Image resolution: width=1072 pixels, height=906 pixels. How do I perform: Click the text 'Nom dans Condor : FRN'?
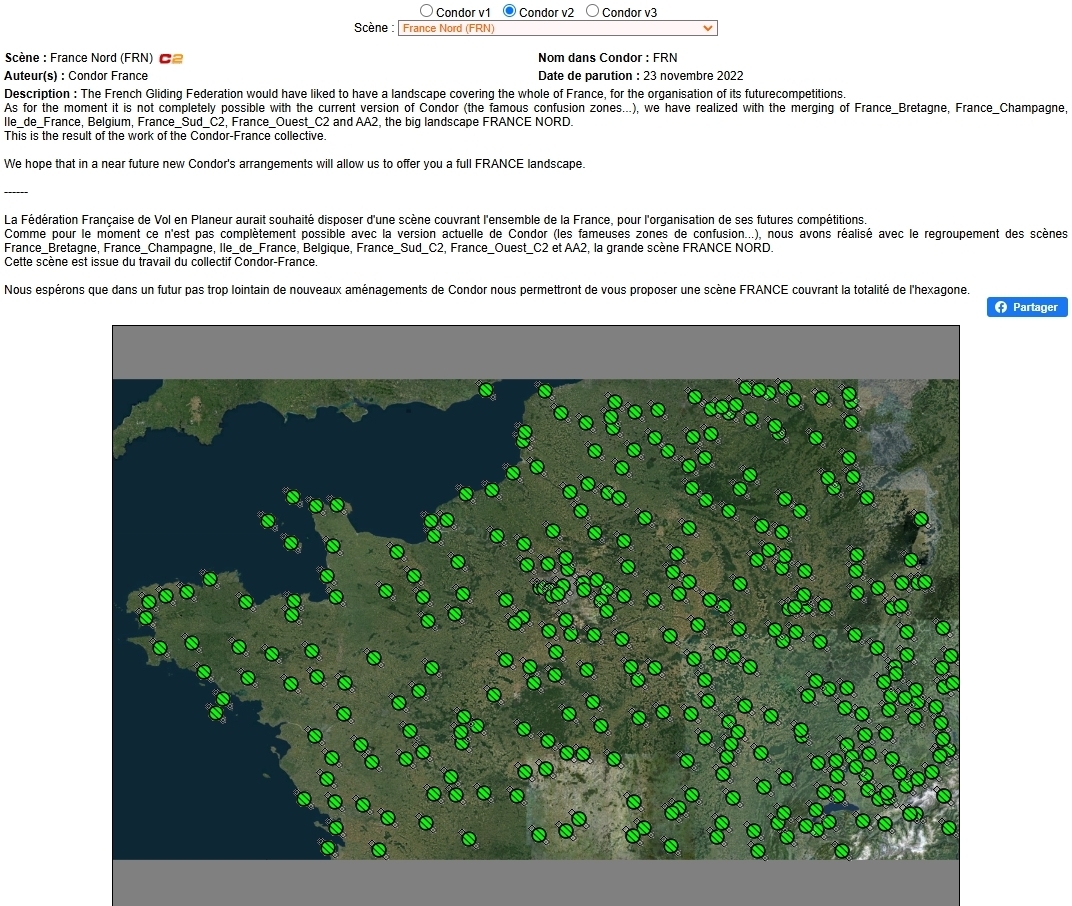607,58
